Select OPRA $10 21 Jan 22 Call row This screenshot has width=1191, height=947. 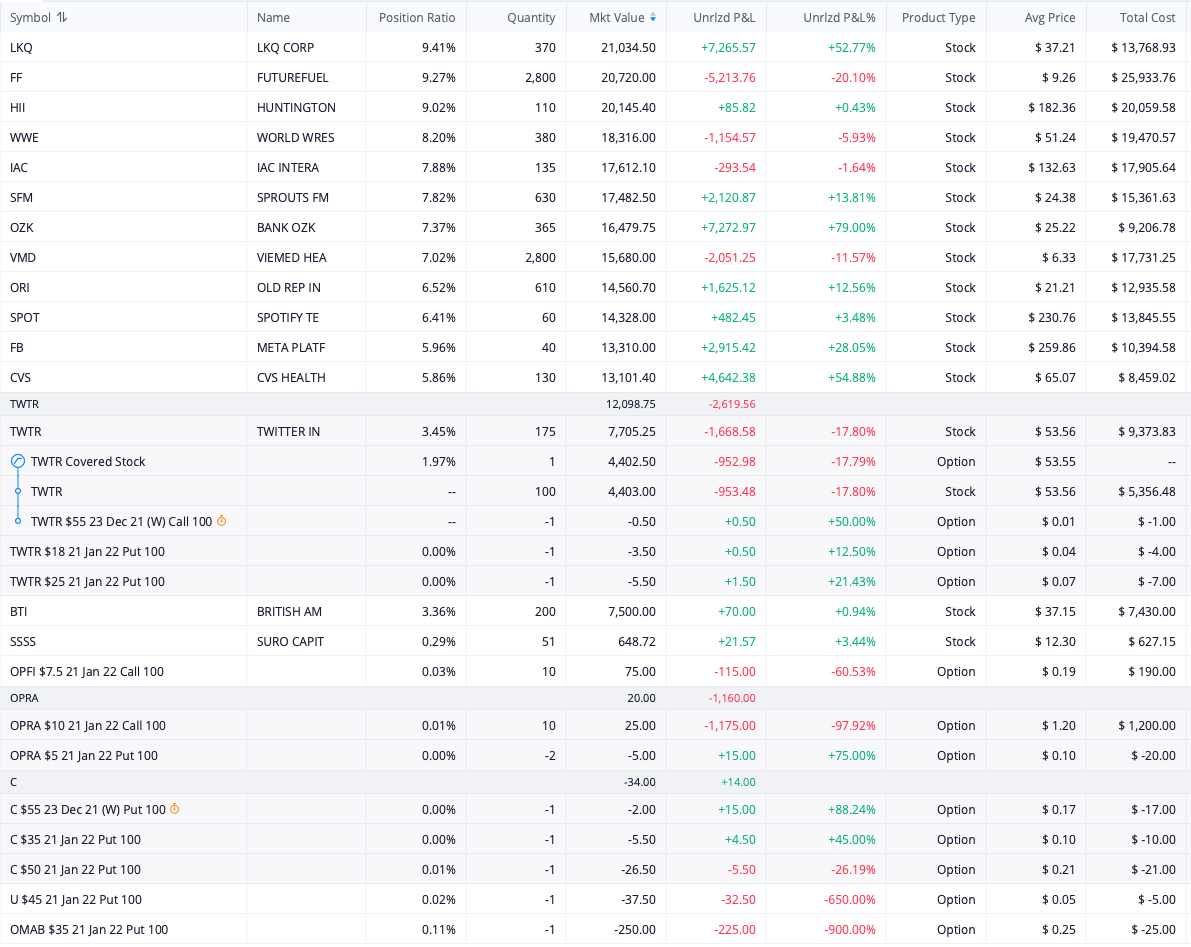(596, 725)
